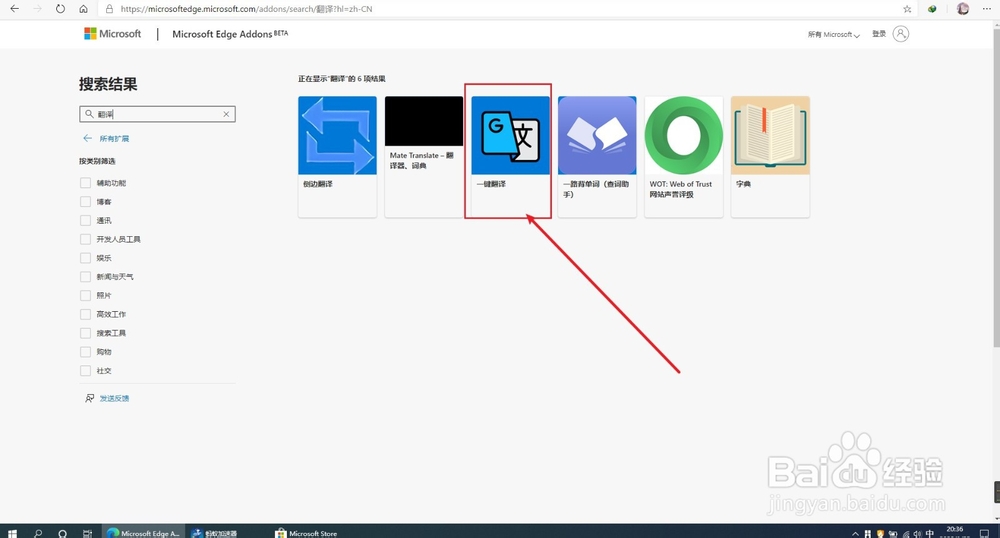Open the green extension icon in toolbar

coord(932,9)
